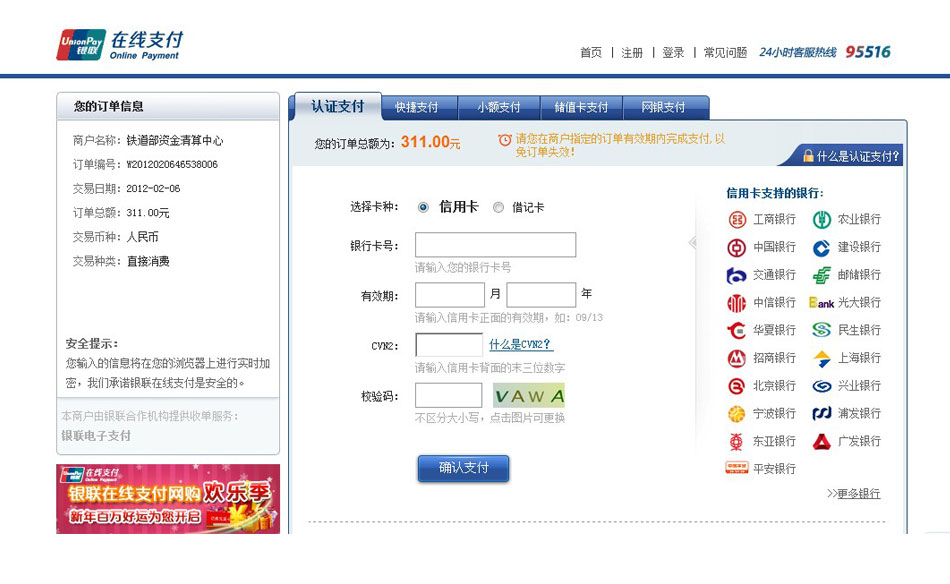Click the 北京银行 red logo icon
The height and width of the screenshot is (584, 950).
click(737, 386)
